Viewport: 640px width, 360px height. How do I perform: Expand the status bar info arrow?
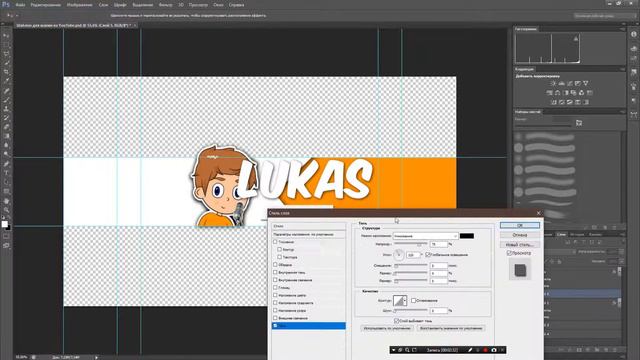coord(96,357)
